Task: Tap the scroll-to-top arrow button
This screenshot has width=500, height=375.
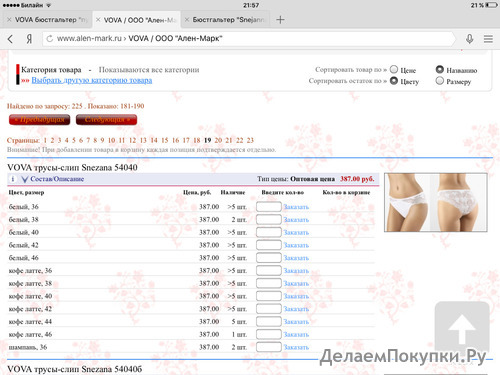Action: (462, 328)
